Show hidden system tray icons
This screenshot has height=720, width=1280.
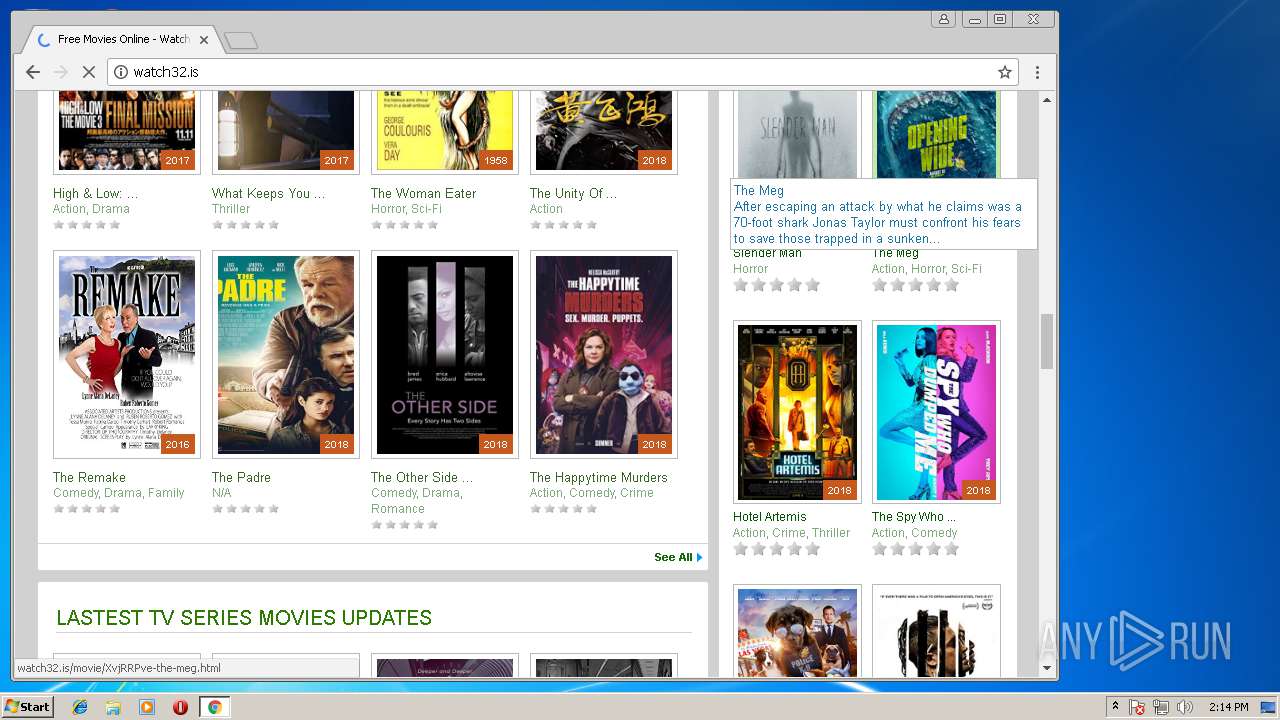click(x=1115, y=707)
